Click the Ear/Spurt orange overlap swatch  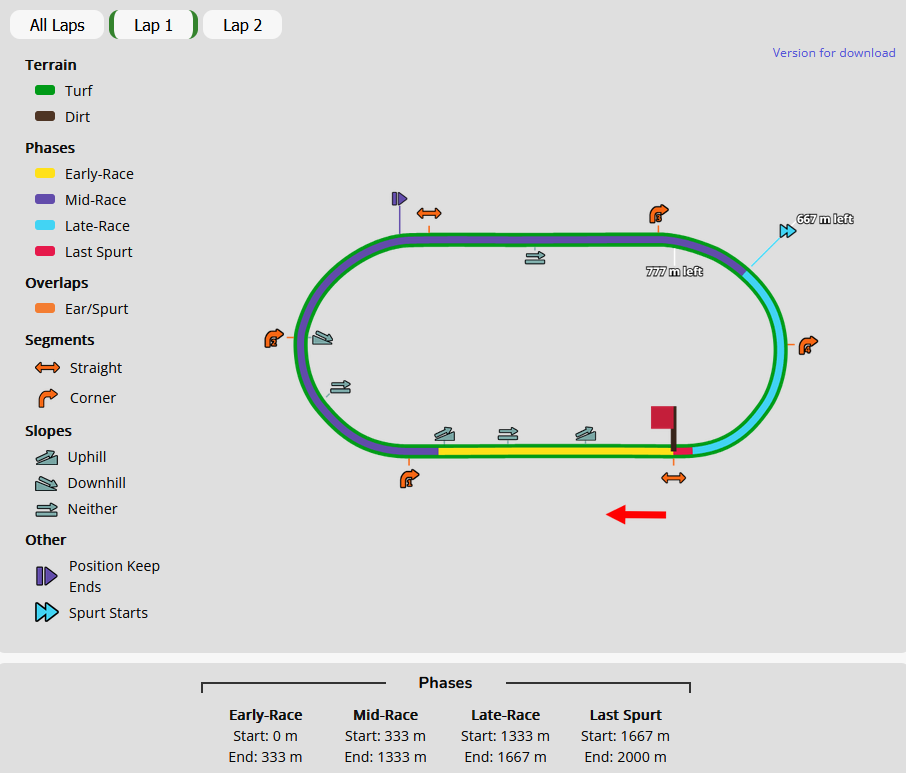coord(45,309)
